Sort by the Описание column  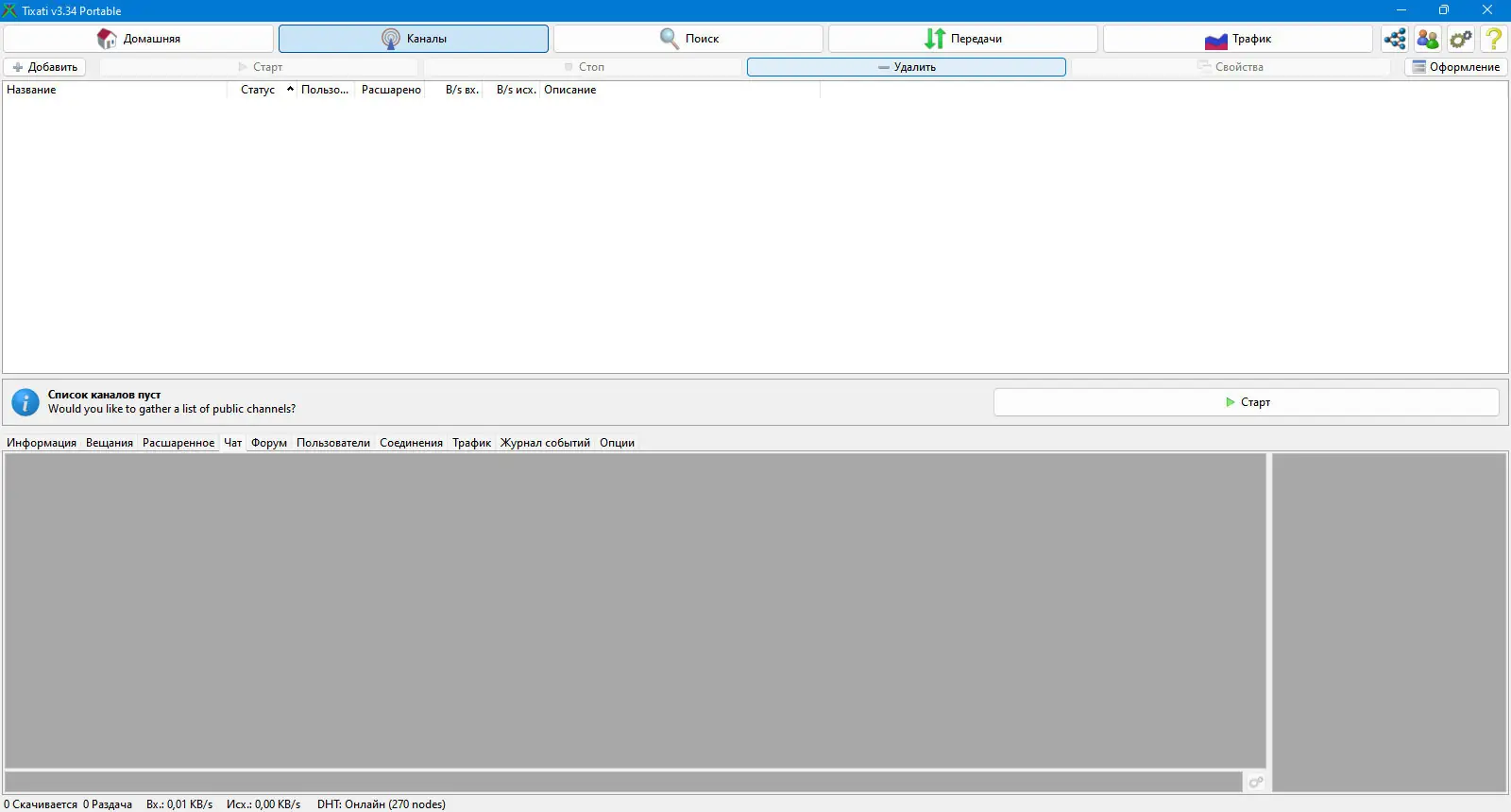680,90
